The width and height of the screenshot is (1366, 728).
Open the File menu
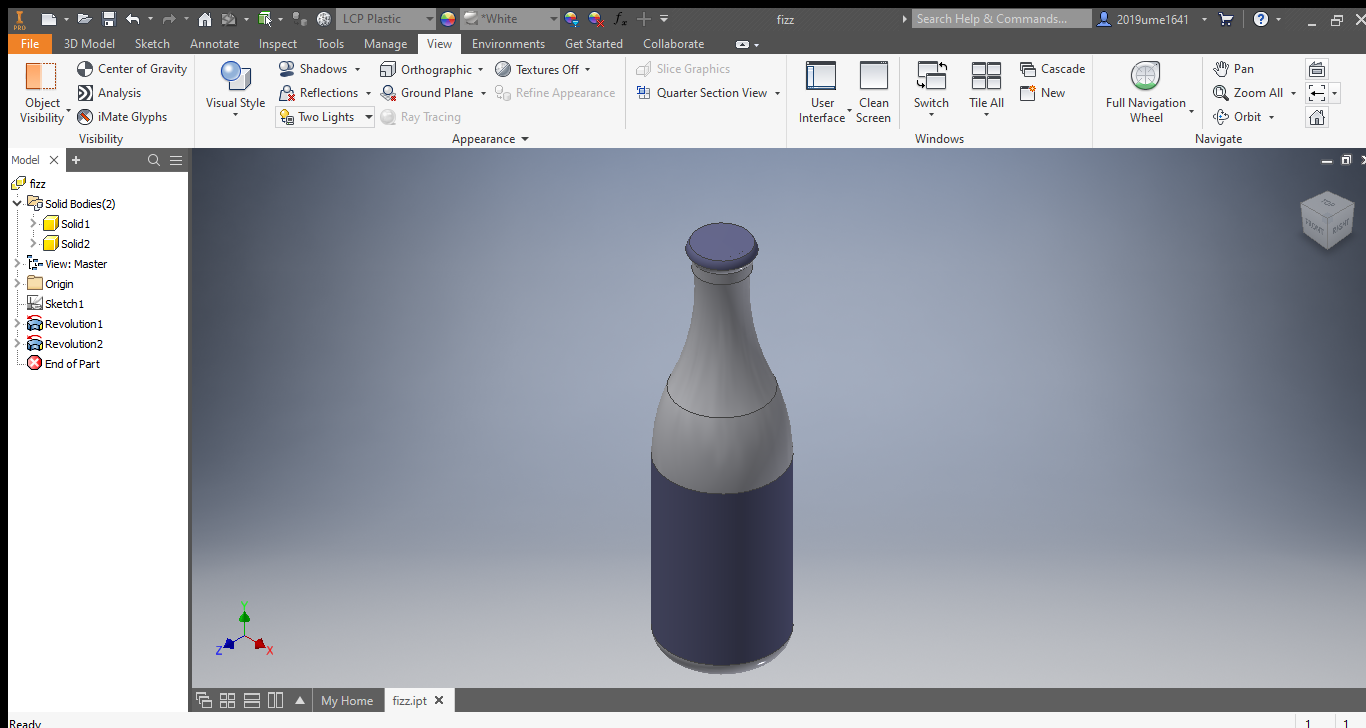[x=29, y=44]
